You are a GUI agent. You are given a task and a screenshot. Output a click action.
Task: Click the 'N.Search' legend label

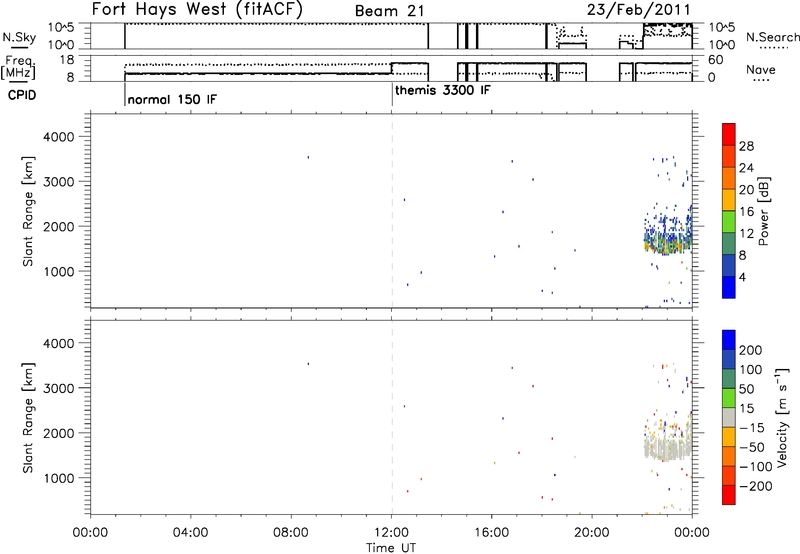pyautogui.click(x=772, y=37)
